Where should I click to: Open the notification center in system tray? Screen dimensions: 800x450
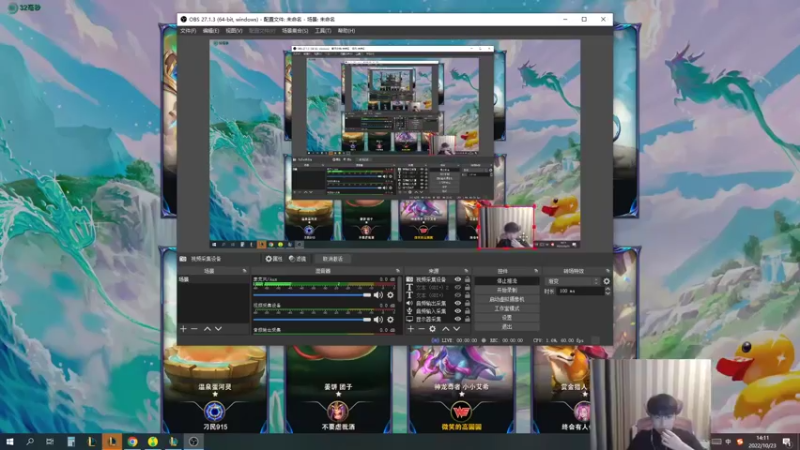click(787, 441)
